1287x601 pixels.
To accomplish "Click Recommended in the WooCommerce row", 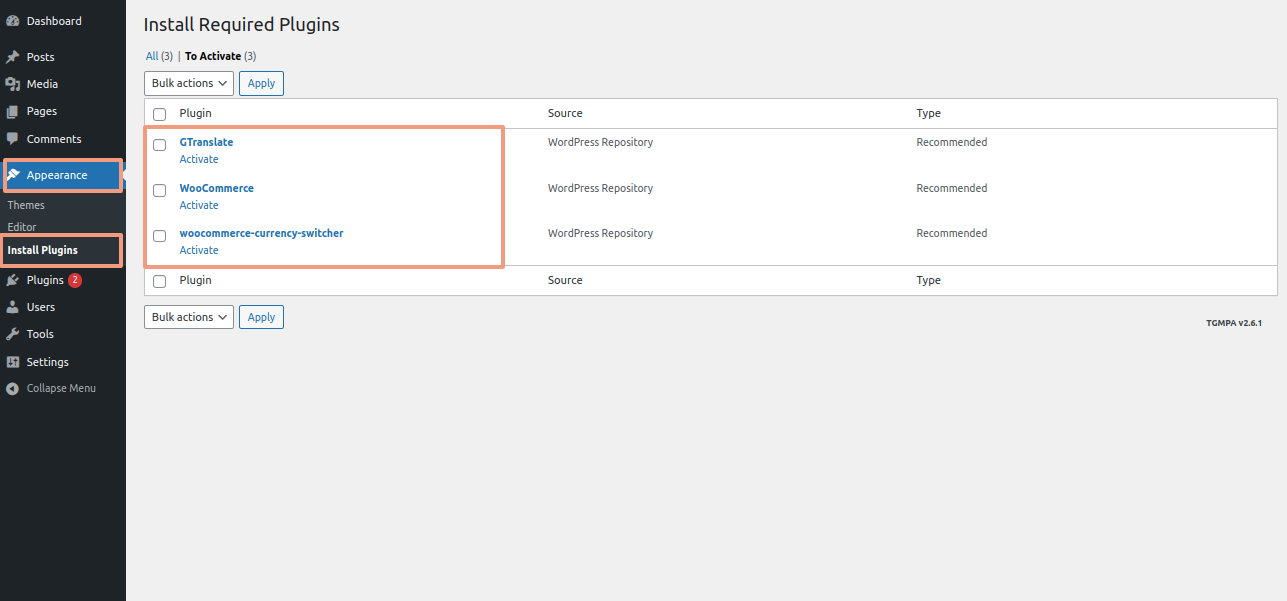I will click(x=952, y=188).
